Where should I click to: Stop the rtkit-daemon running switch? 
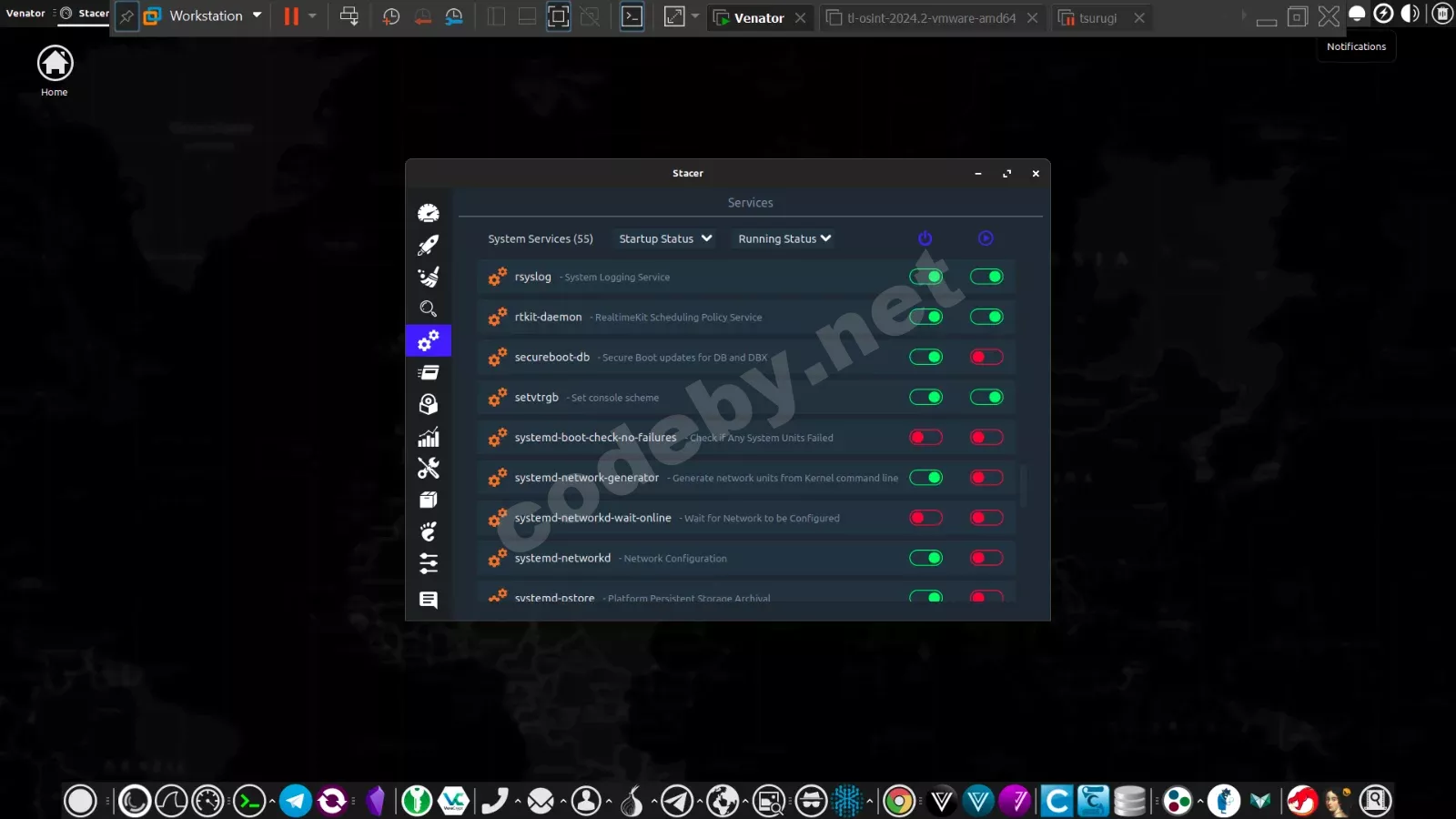(x=986, y=317)
